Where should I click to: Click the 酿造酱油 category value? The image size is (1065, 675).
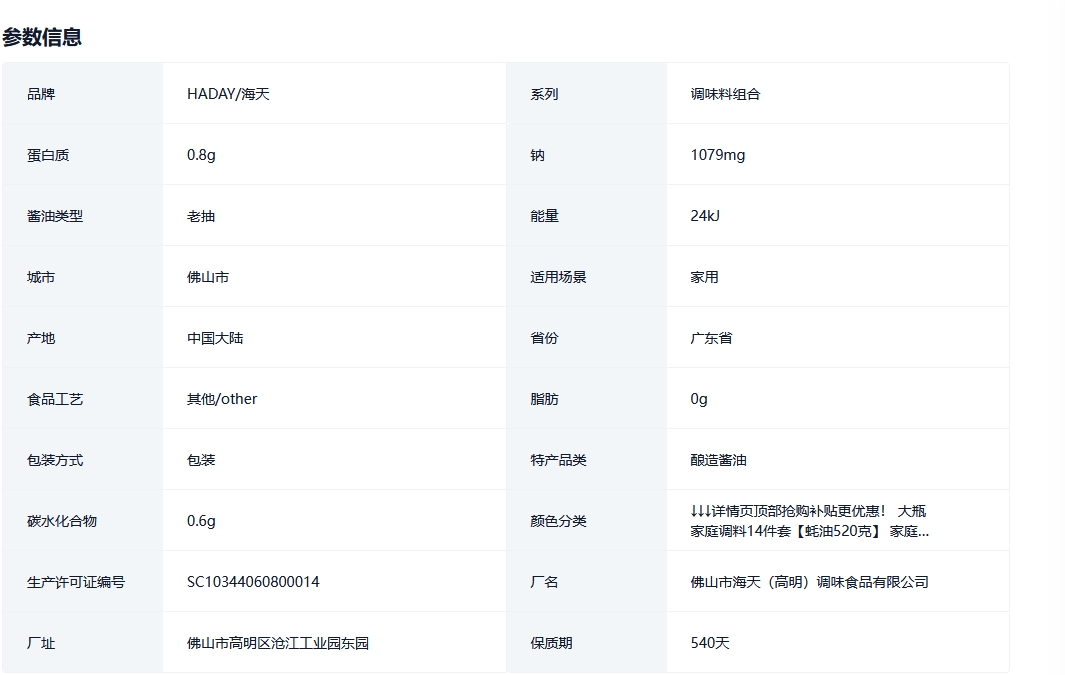(718, 460)
